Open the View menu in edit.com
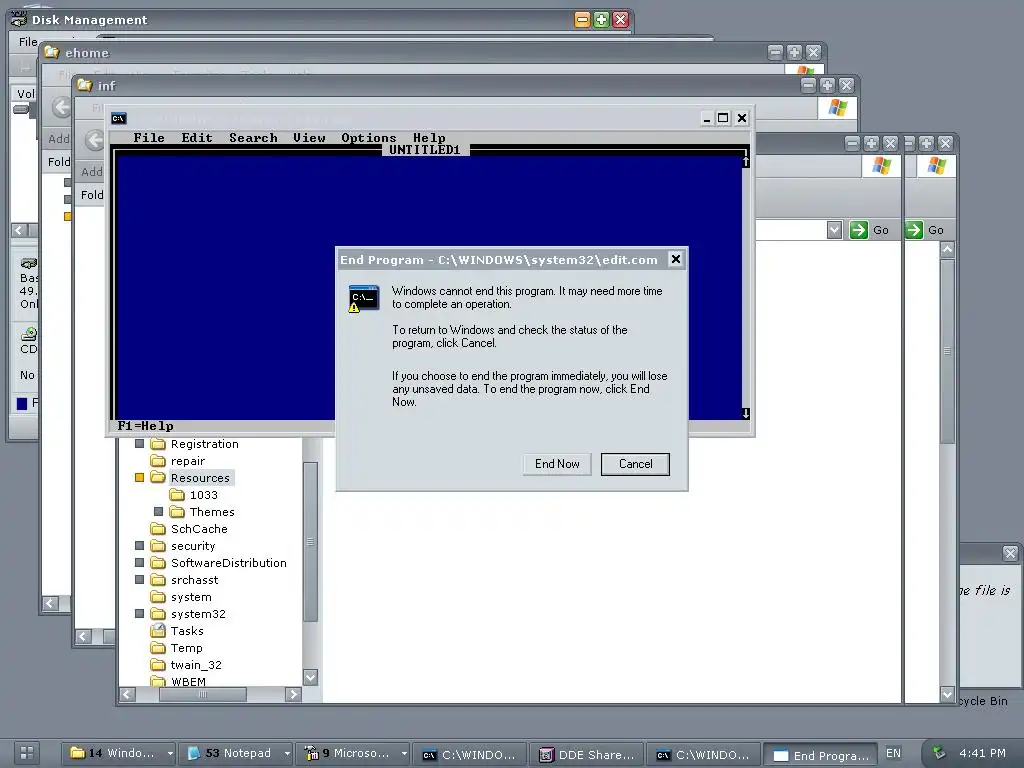This screenshot has width=1024, height=768. 309,138
